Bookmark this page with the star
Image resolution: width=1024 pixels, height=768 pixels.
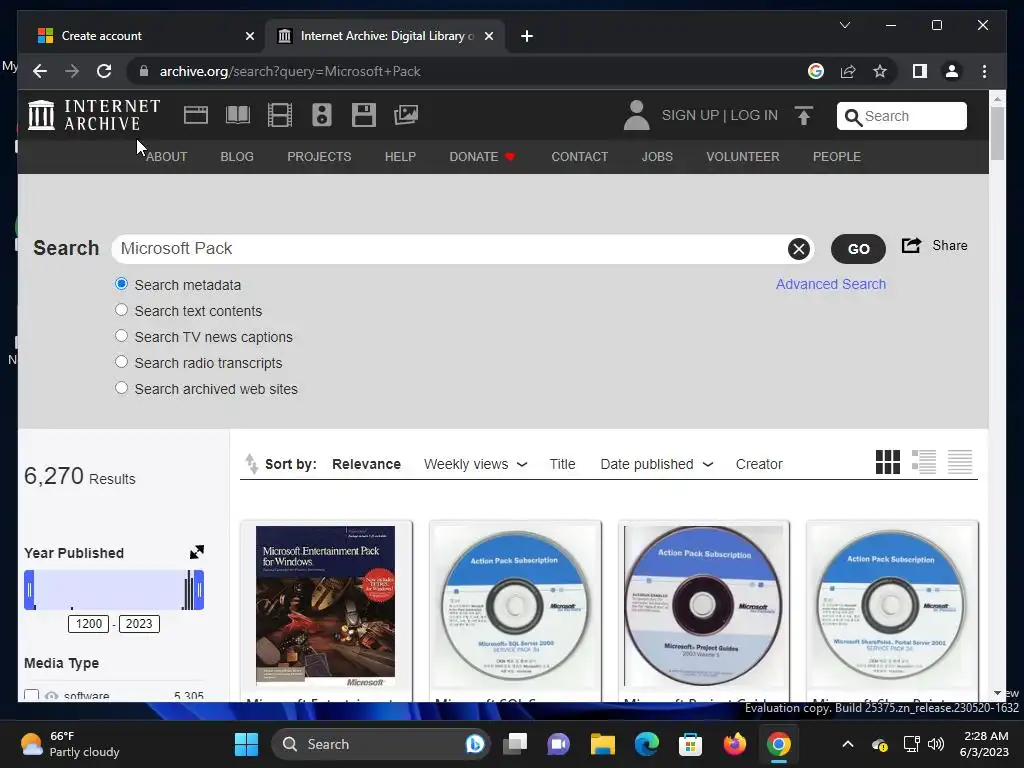(x=880, y=71)
